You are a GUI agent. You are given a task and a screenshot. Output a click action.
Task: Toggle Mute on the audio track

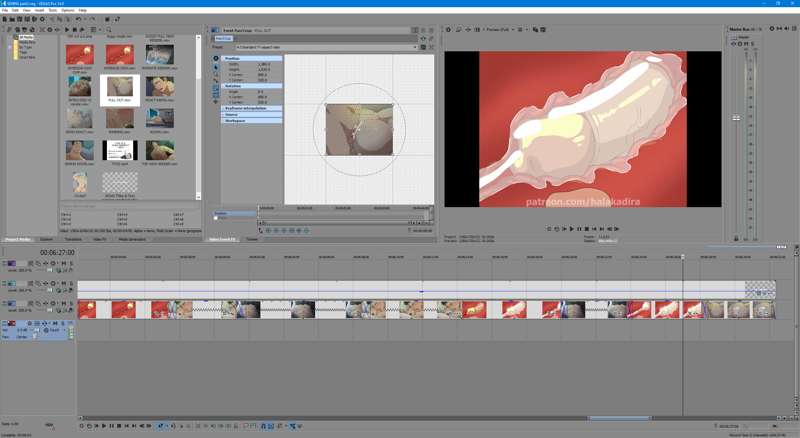(55, 323)
